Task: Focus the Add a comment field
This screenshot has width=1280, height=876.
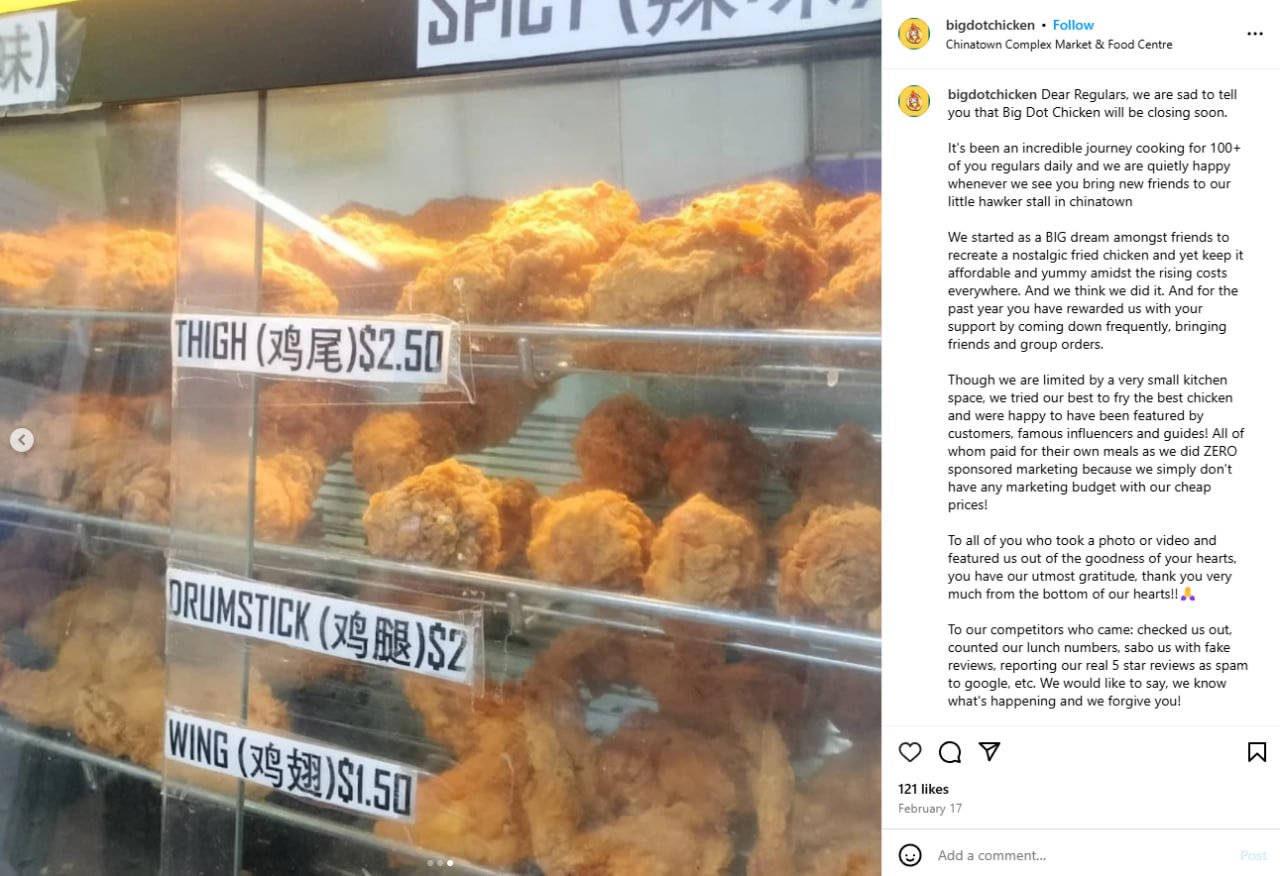Action: [x=1080, y=855]
